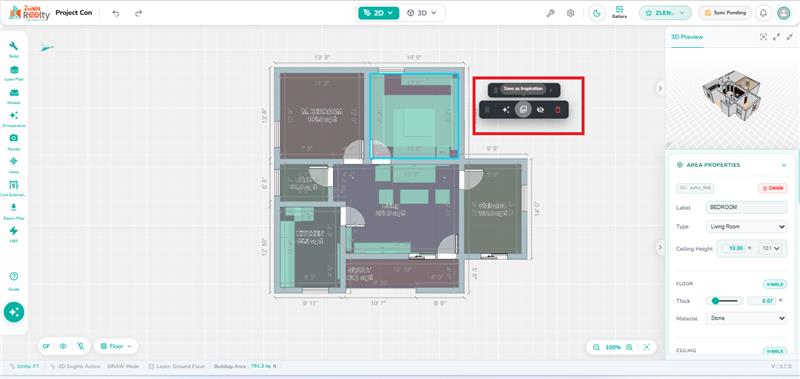
Task: Zoom out using the minus magnifier
Action: pos(596,347)
